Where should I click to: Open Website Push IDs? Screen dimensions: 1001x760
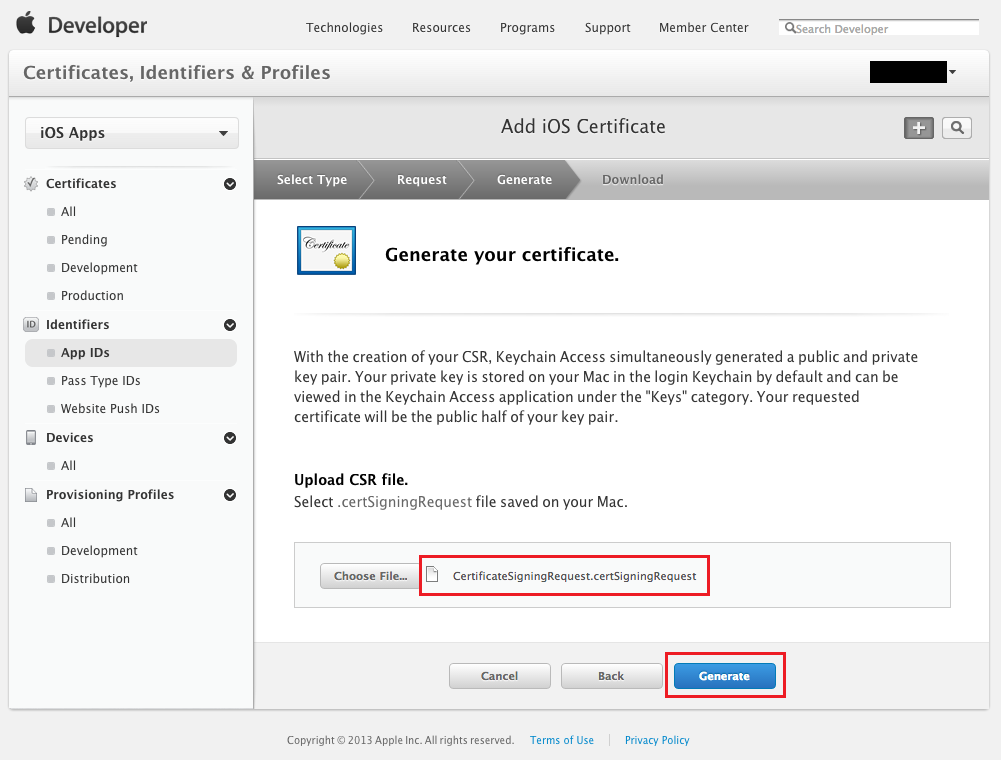pyautogui.click(x=110, y=409)
